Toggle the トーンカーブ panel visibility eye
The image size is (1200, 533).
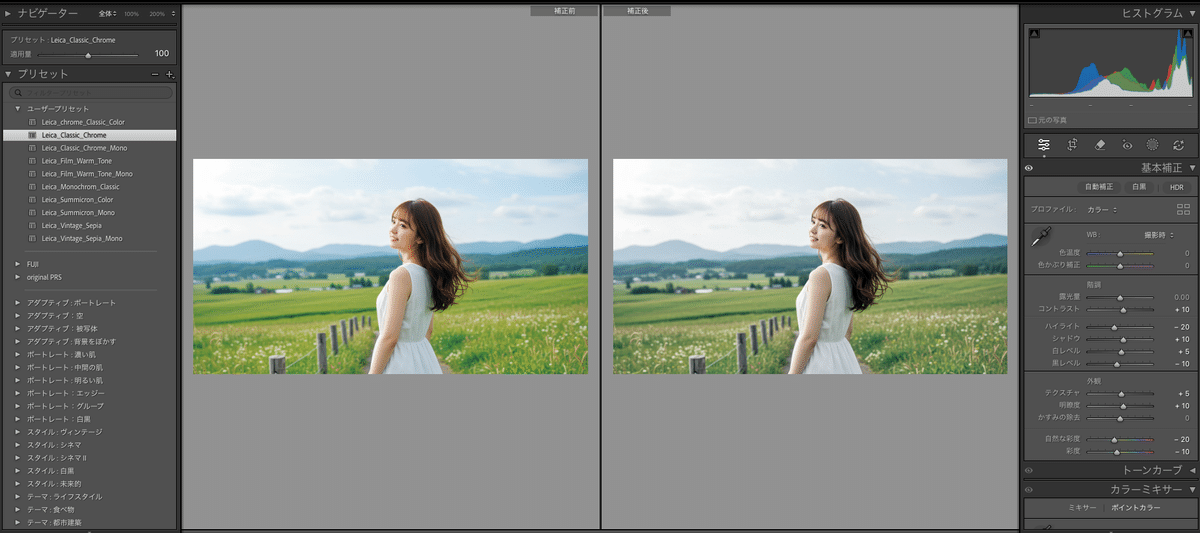(1029, 470)
